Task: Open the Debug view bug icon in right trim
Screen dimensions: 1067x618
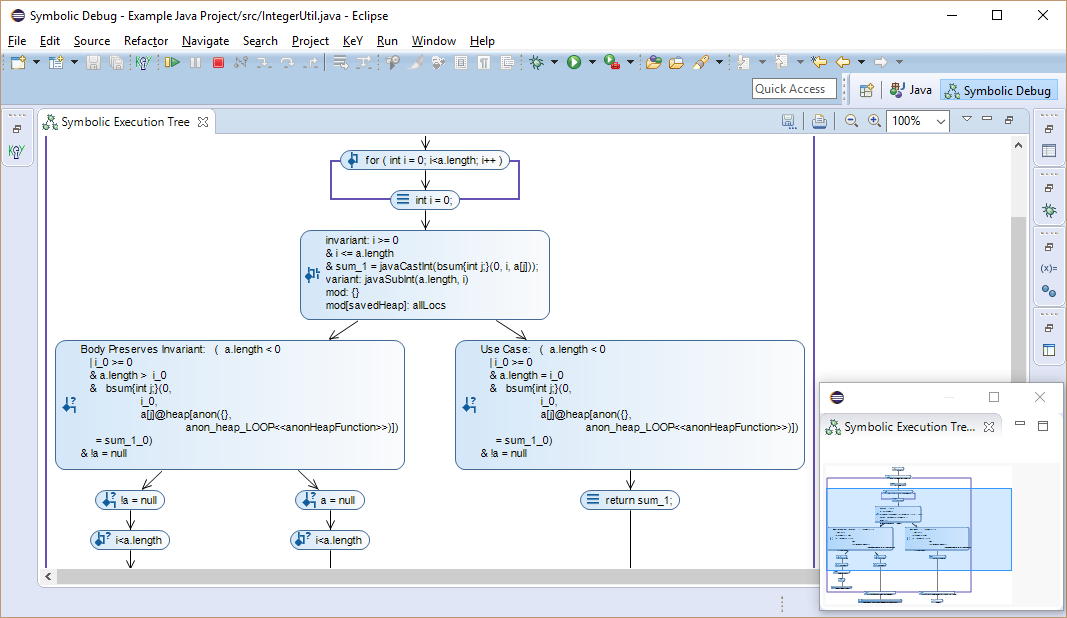Action: click(1049, 210)
